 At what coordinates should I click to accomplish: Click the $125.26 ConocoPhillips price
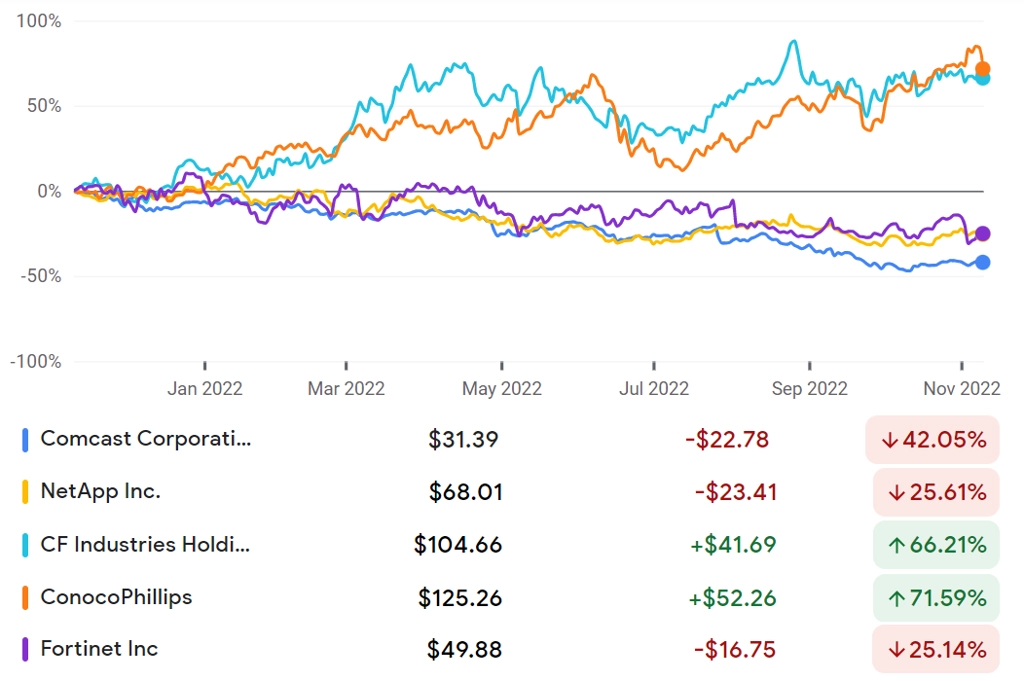pyautogui.click(x=460, y=597)
